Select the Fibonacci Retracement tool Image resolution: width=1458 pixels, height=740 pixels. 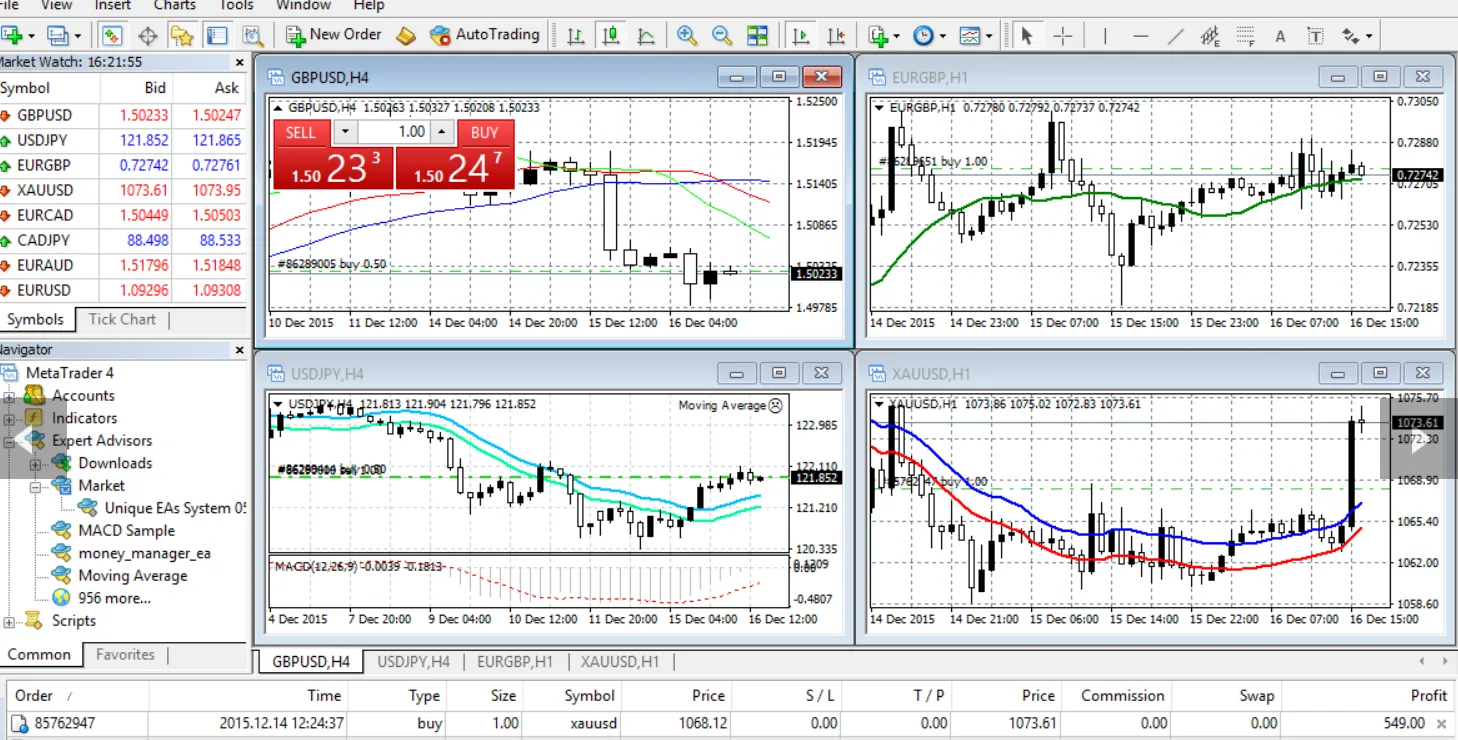coord(1245,37)
